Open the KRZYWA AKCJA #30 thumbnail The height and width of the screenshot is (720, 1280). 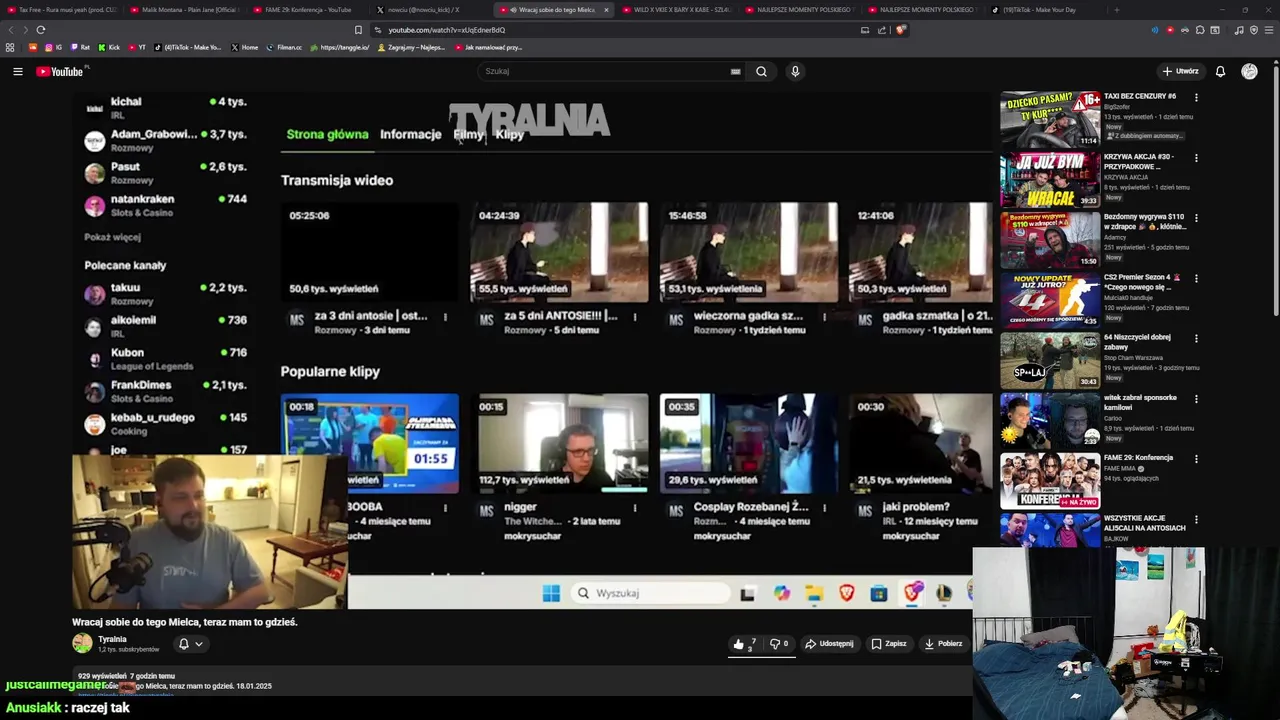(x=1050, y=180)
